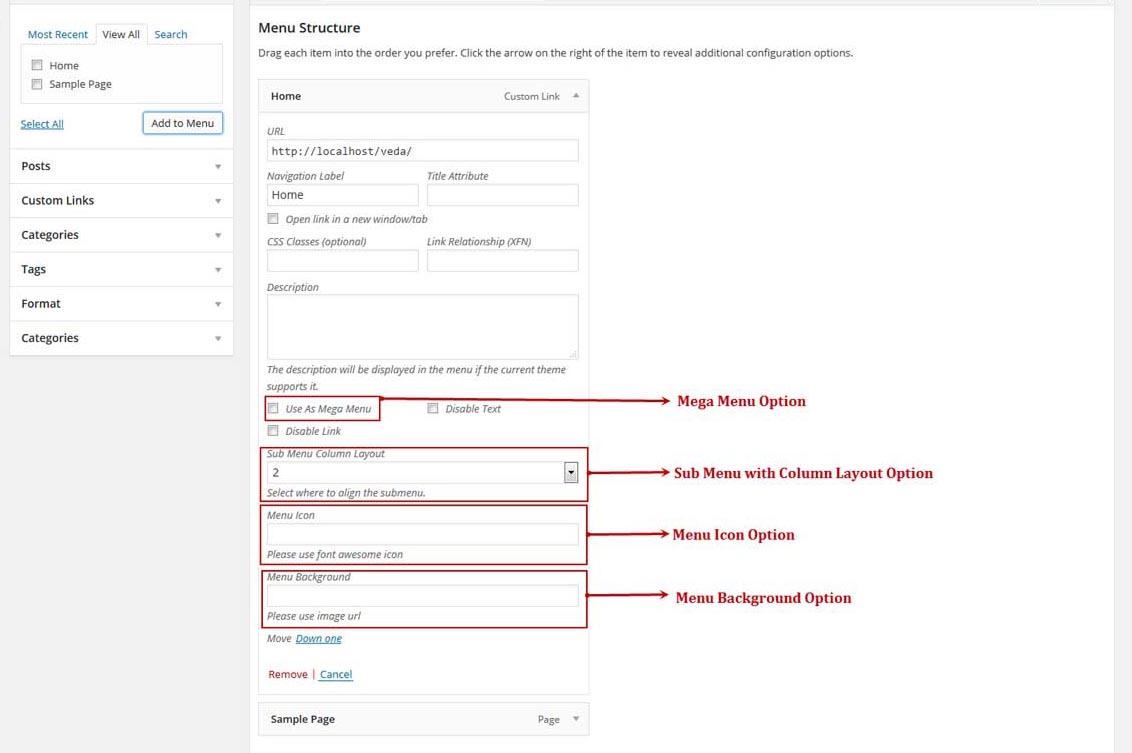Click the Remove link

click(x=288, y=675)
